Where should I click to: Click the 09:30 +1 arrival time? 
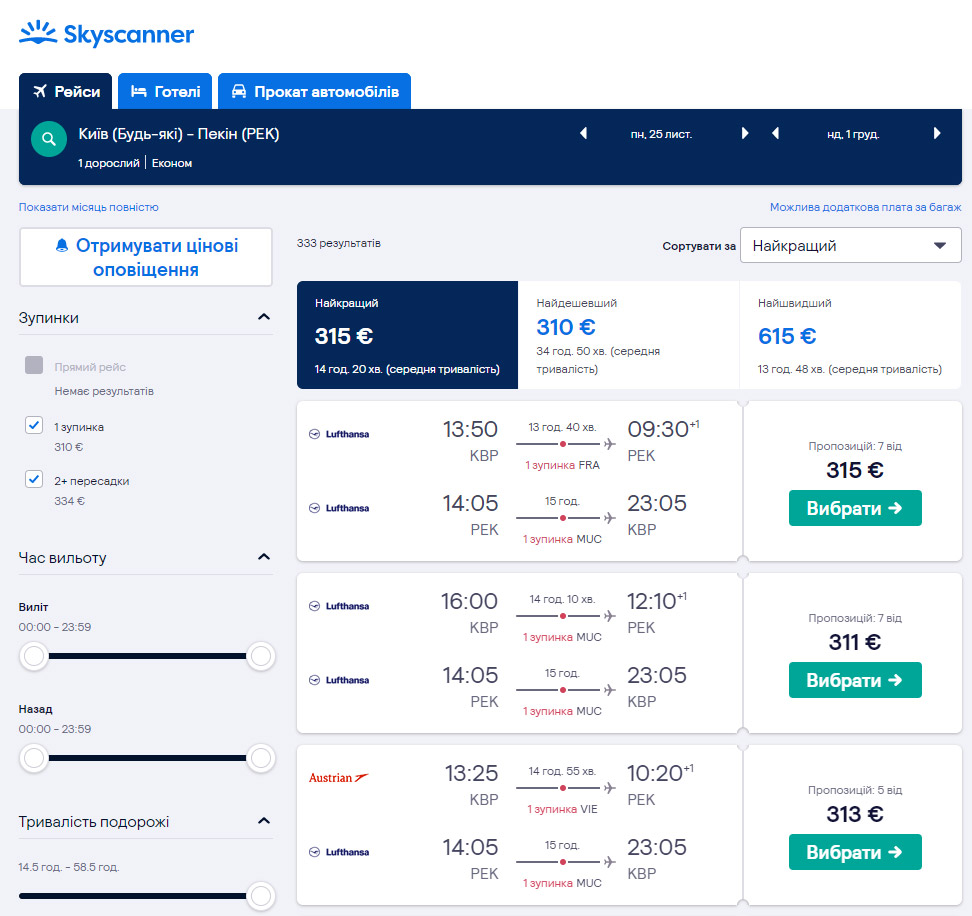tap(663, 429)
